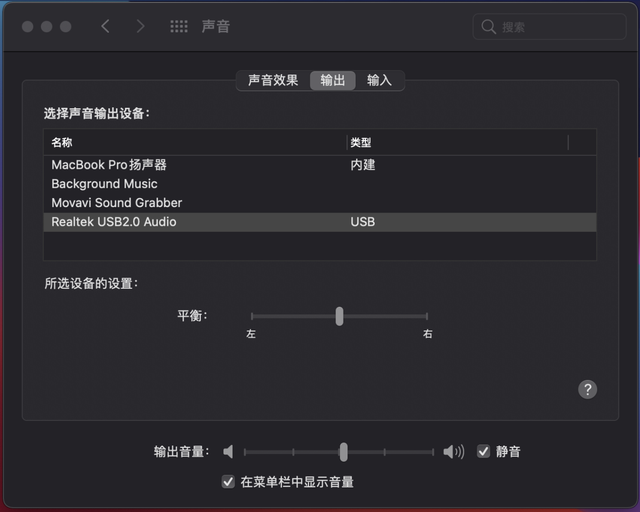Viewport: 640px width, 512px height.
Task: Switch to the 声音效果 tab
Action: click(273, 80)
